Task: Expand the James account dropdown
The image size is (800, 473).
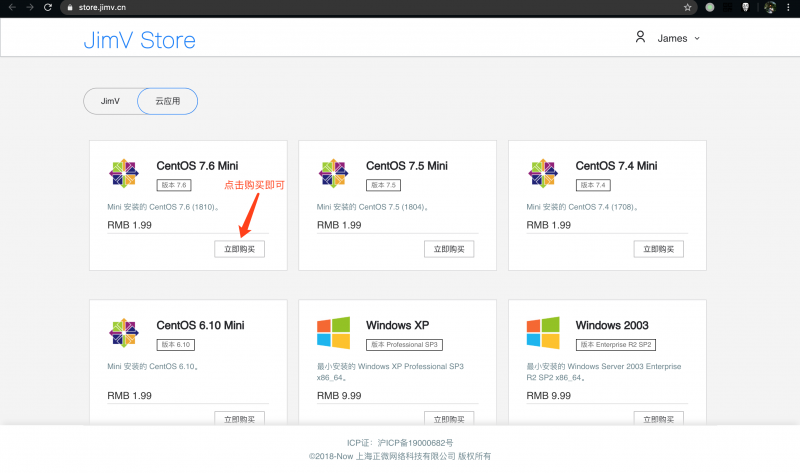Action: click(x=679, y=38)
